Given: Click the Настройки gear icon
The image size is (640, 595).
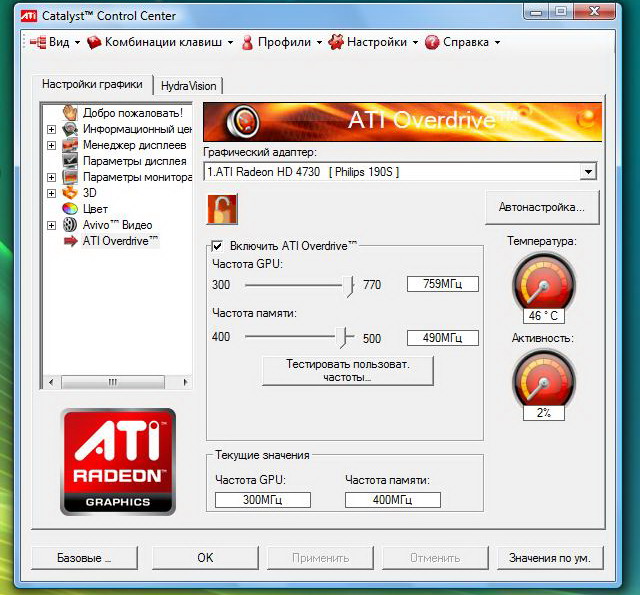Looking at the screenshot, I should pyautogui.click(x=336, y=42).
